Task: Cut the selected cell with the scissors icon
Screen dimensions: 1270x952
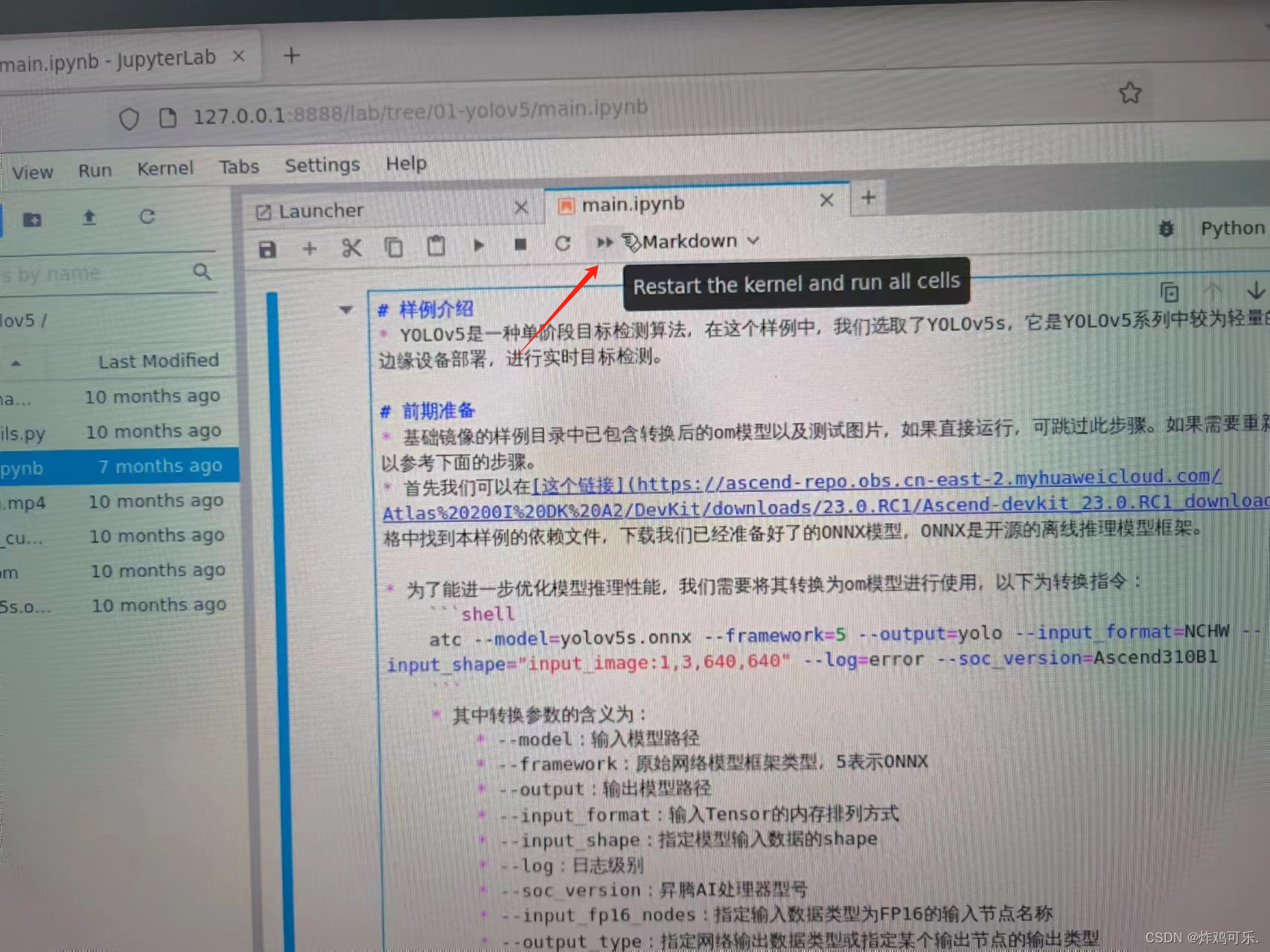Action: click(x=351, y=248)
